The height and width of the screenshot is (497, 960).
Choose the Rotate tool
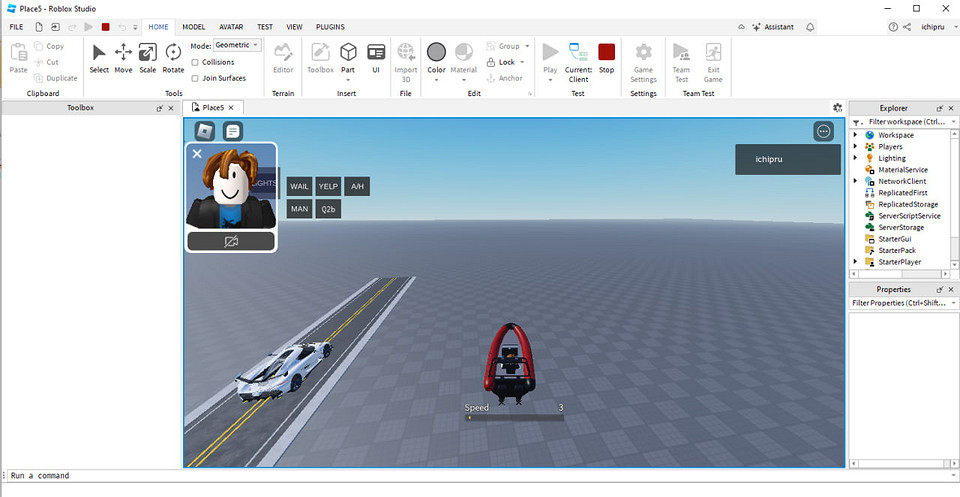click(173, 57)
